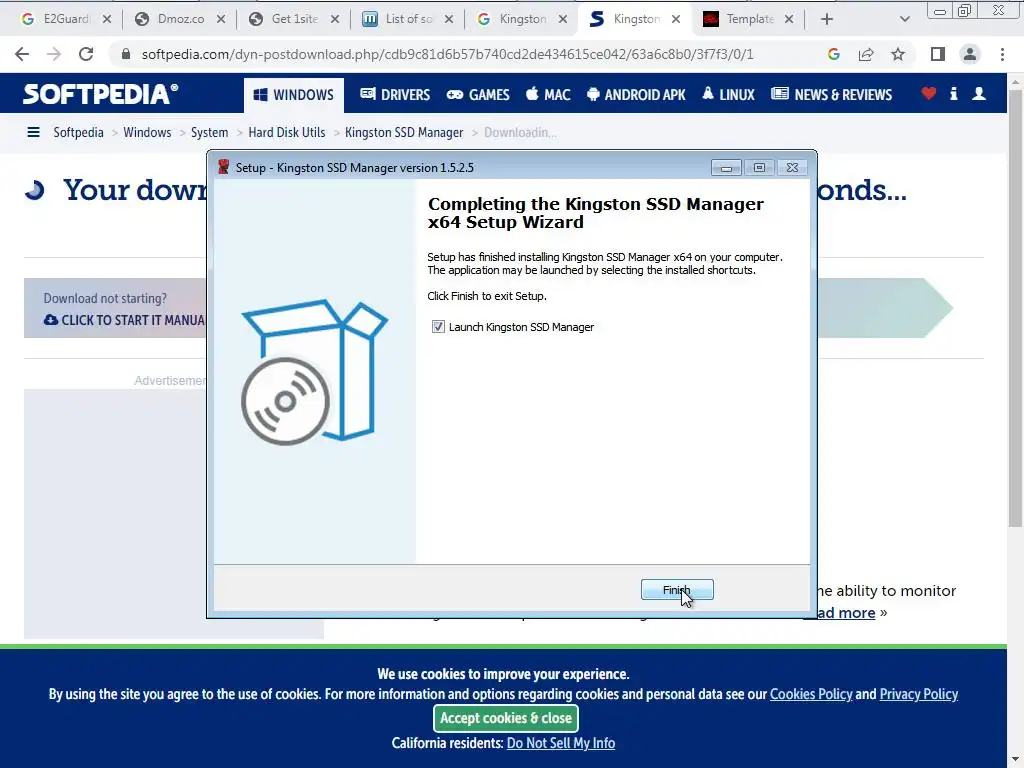Open the hamburger menu beside breadcrumbs
Image resolution: width=1024 pixels, height=768 pixels.
(x=33, y=133)
